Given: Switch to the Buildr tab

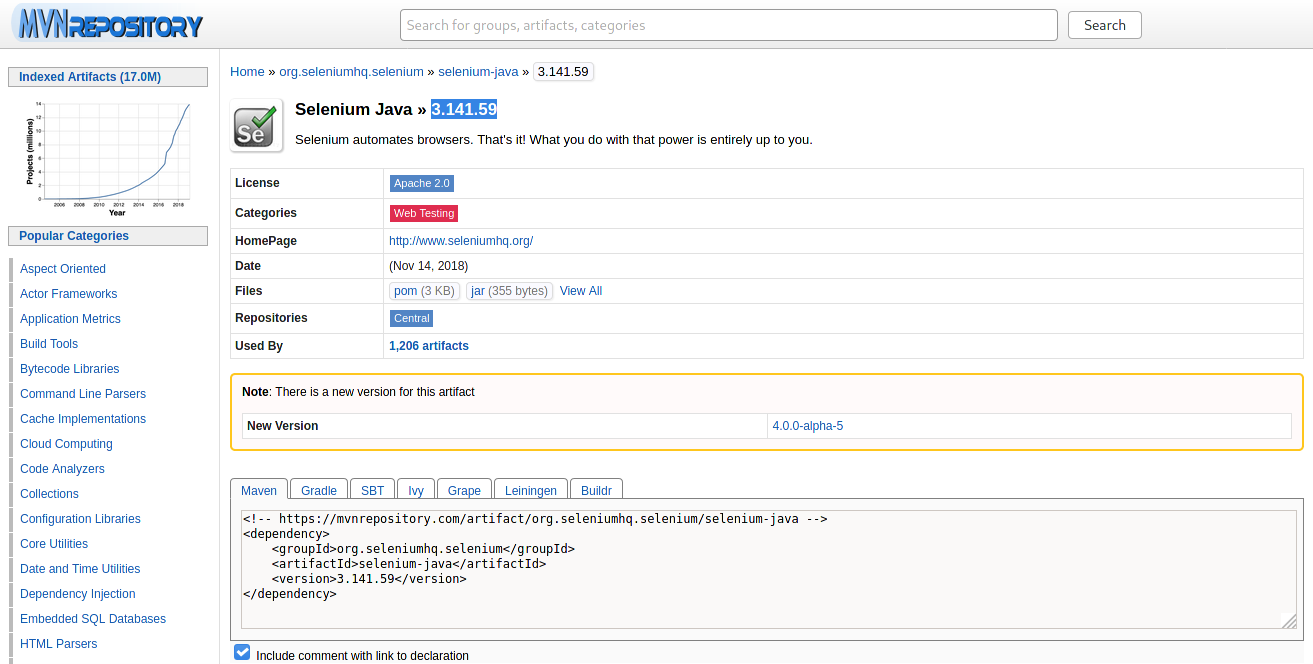Looking at the screenshot, I should click(x=596, y=490).
